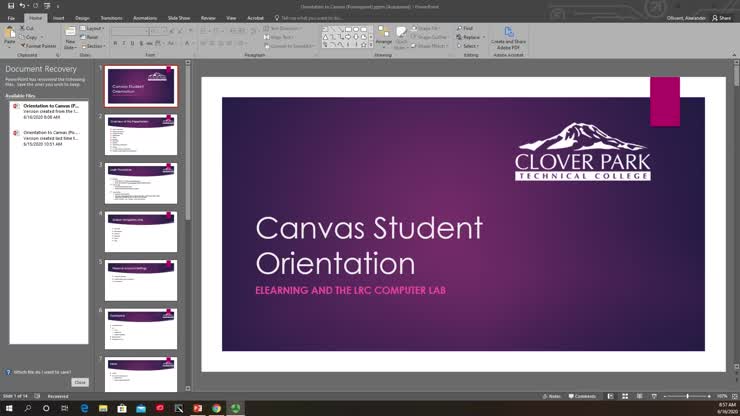
Task: Toggle Bold formatting
Action: [115, 43]
